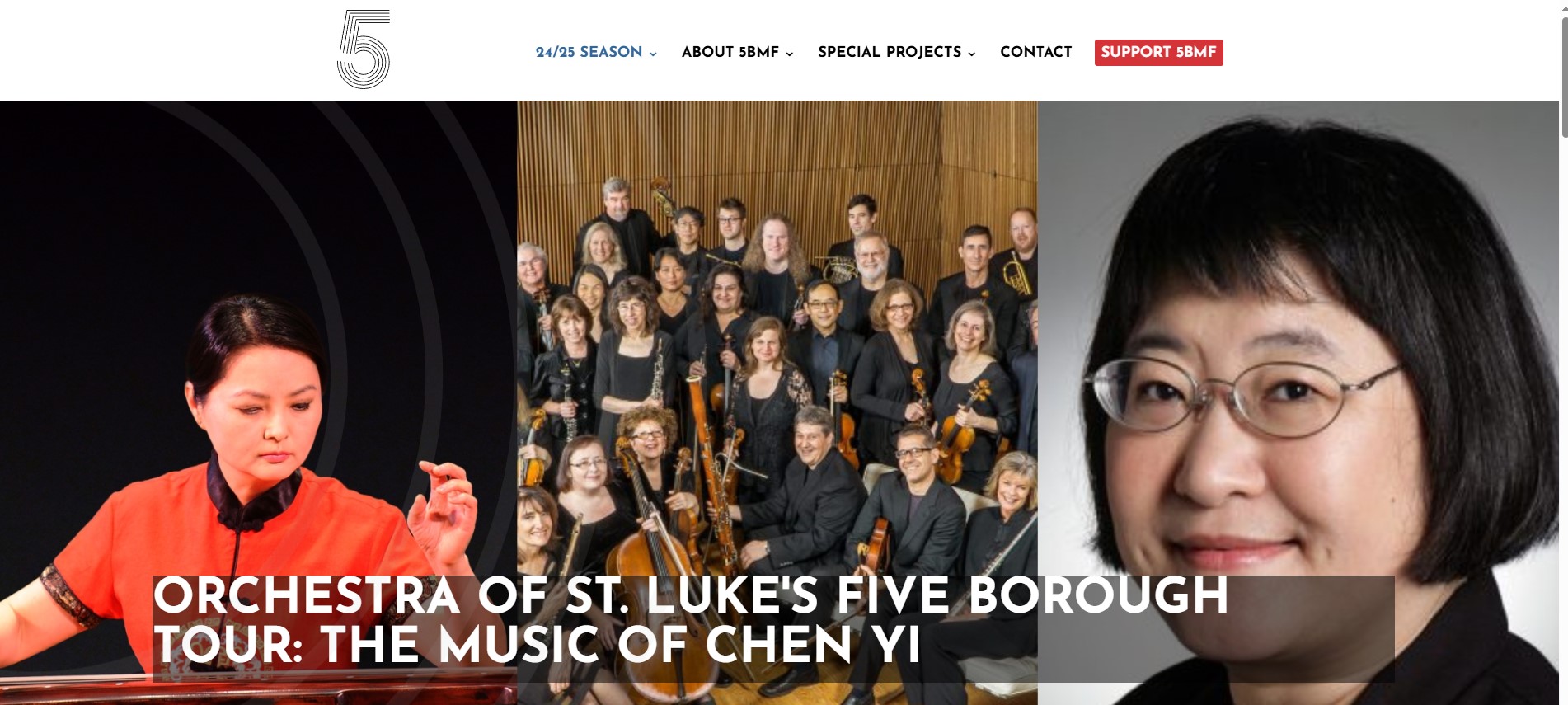Expand the chevron beside 24/25 Season
Image resolution: width=1568 pixels, height=705 pixels.
click(x=653, y=54)
